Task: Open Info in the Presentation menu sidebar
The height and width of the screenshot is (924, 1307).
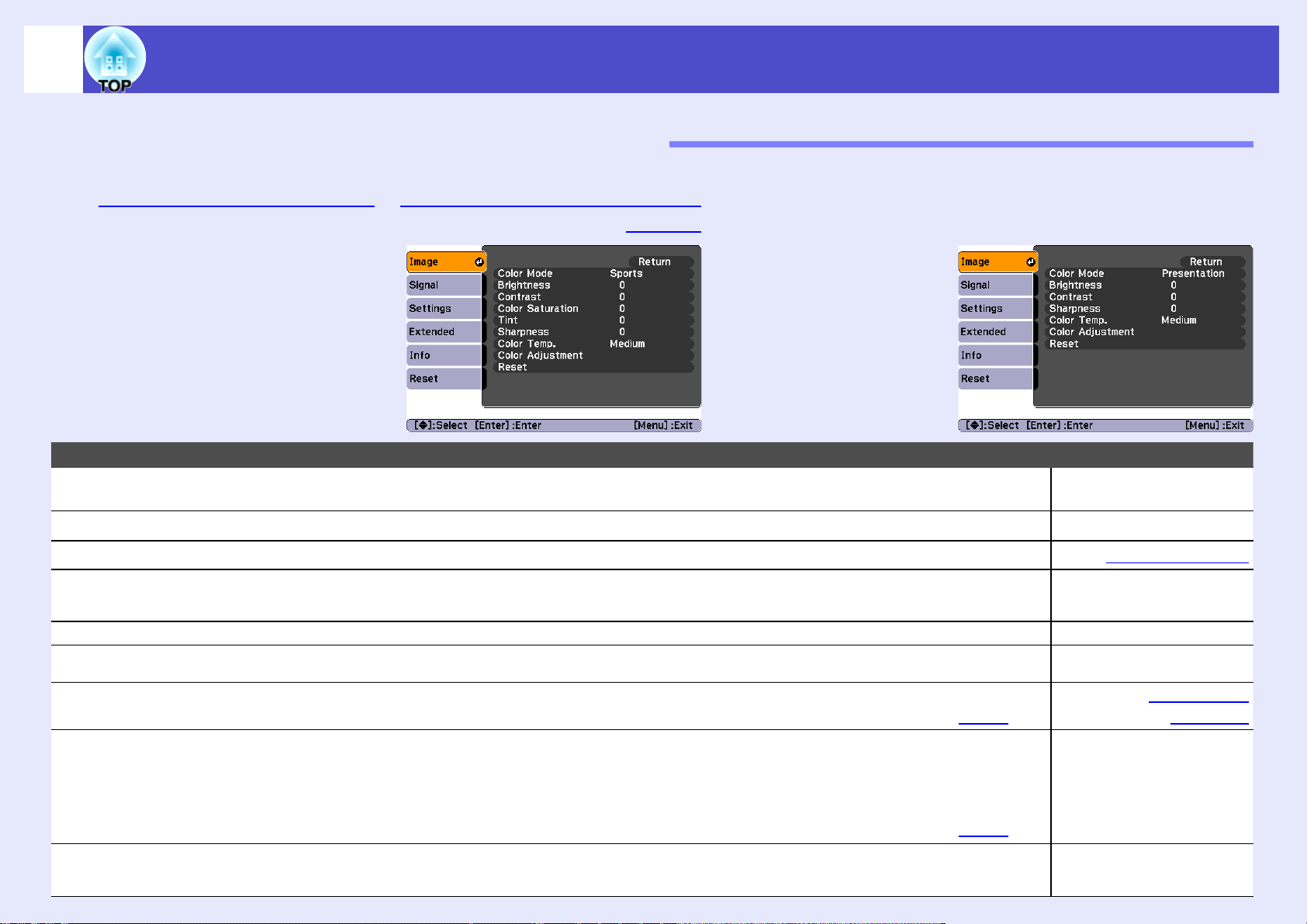Action: (997, 355)
